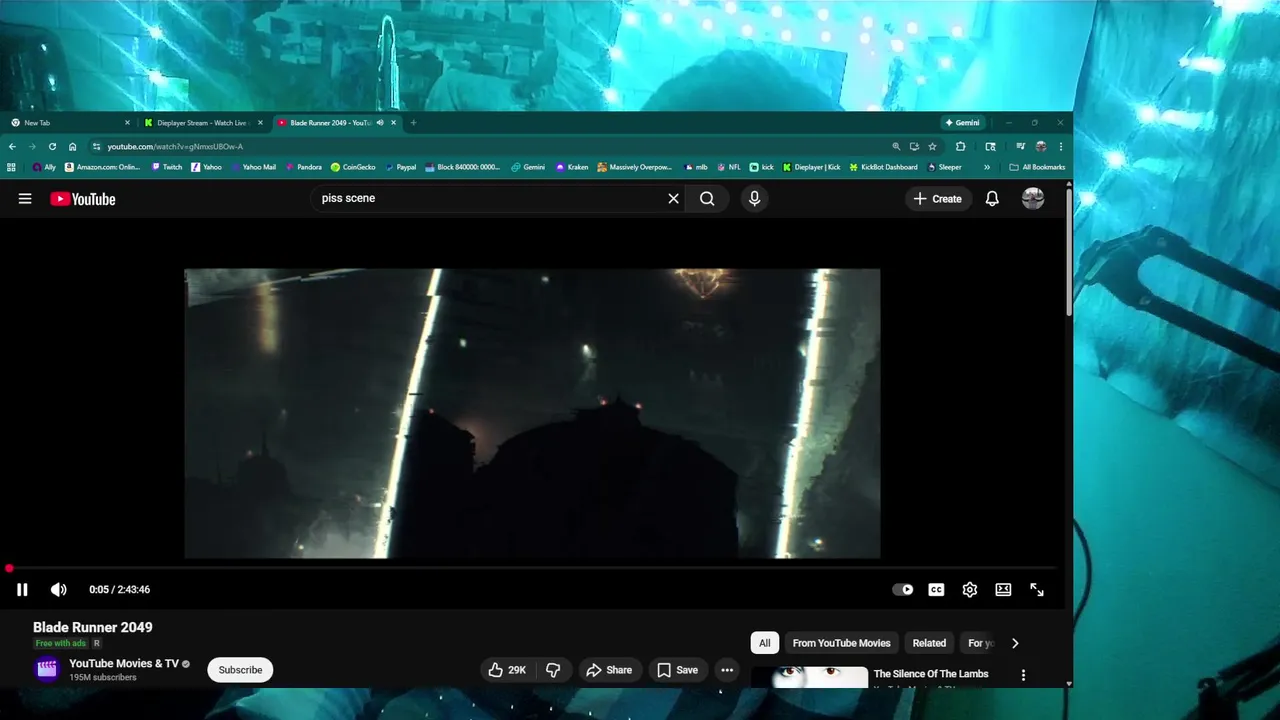Run search with the magnifier button
The image size is (1280, 720).
tap(707, 199)
